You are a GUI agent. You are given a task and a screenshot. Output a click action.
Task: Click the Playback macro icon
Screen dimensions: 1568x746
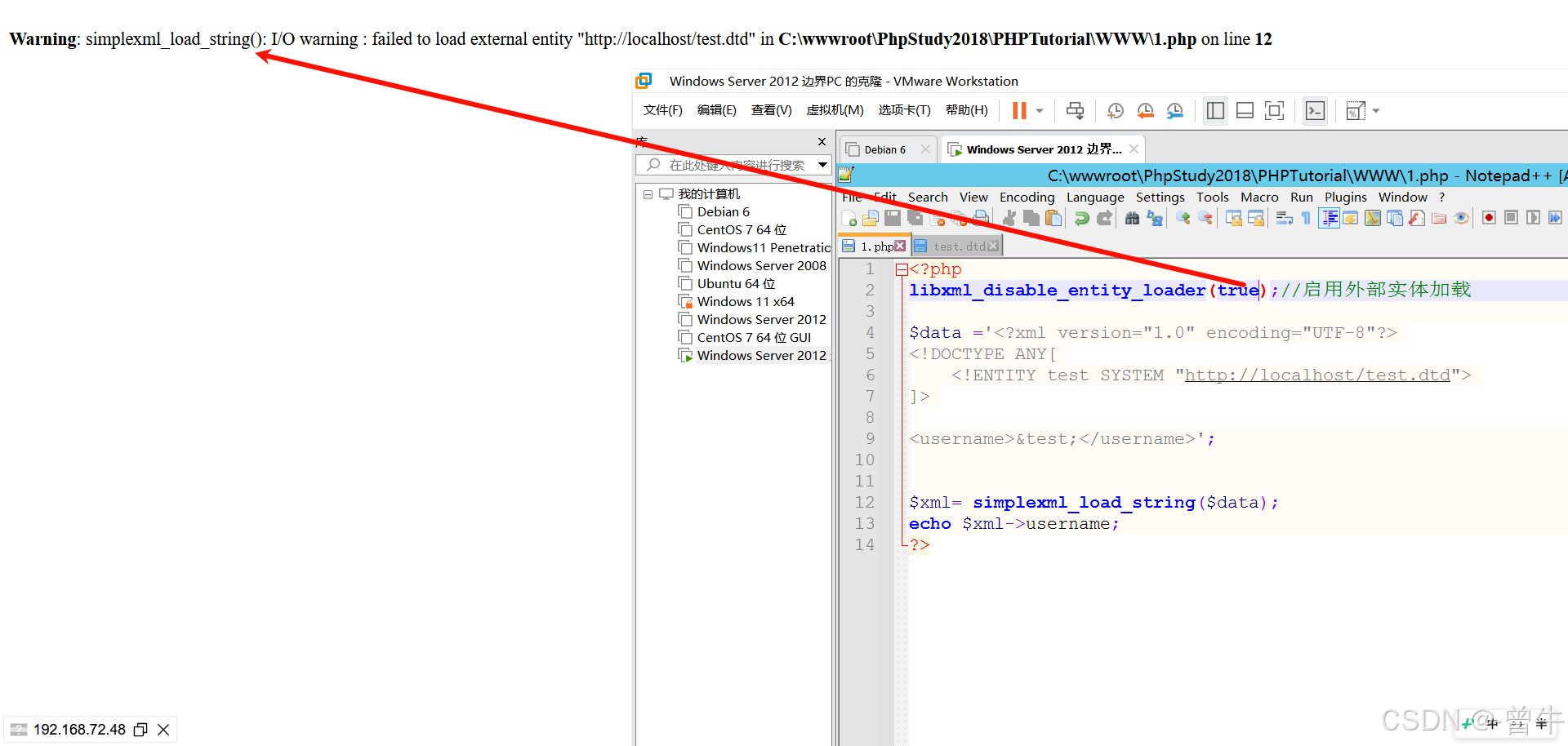tap(1533, 218)
